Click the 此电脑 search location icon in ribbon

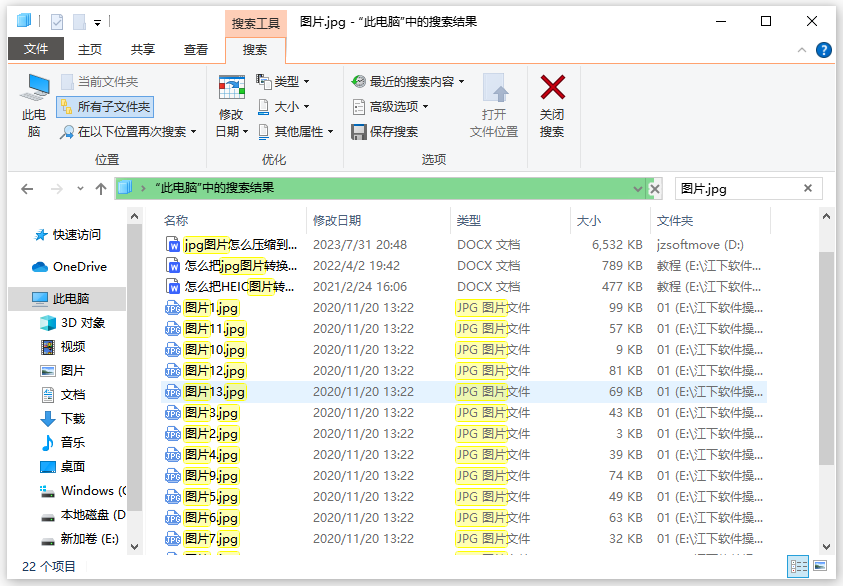click(x=34, y=105)
